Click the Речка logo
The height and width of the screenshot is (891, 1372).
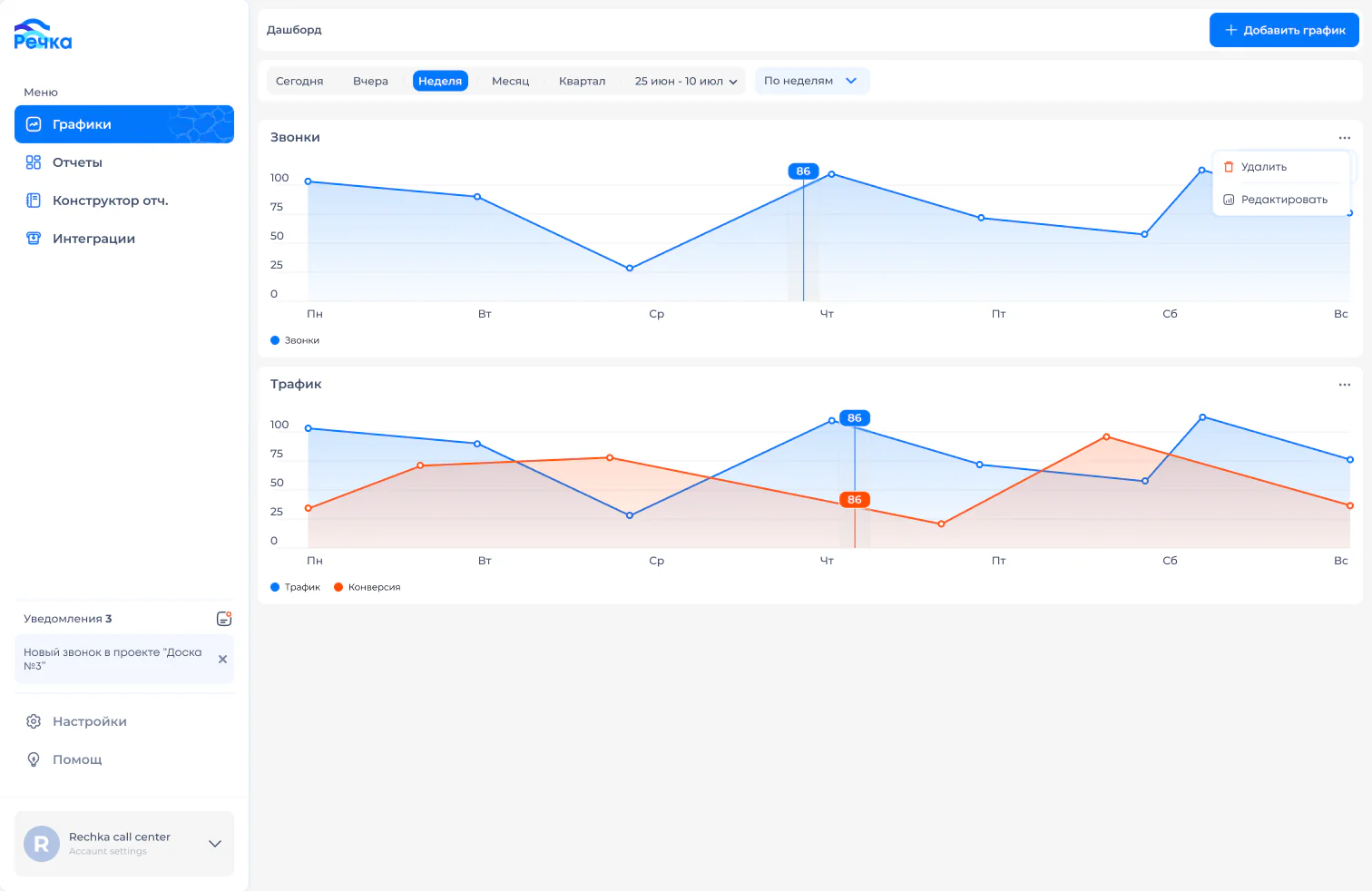tap(43, 34)
